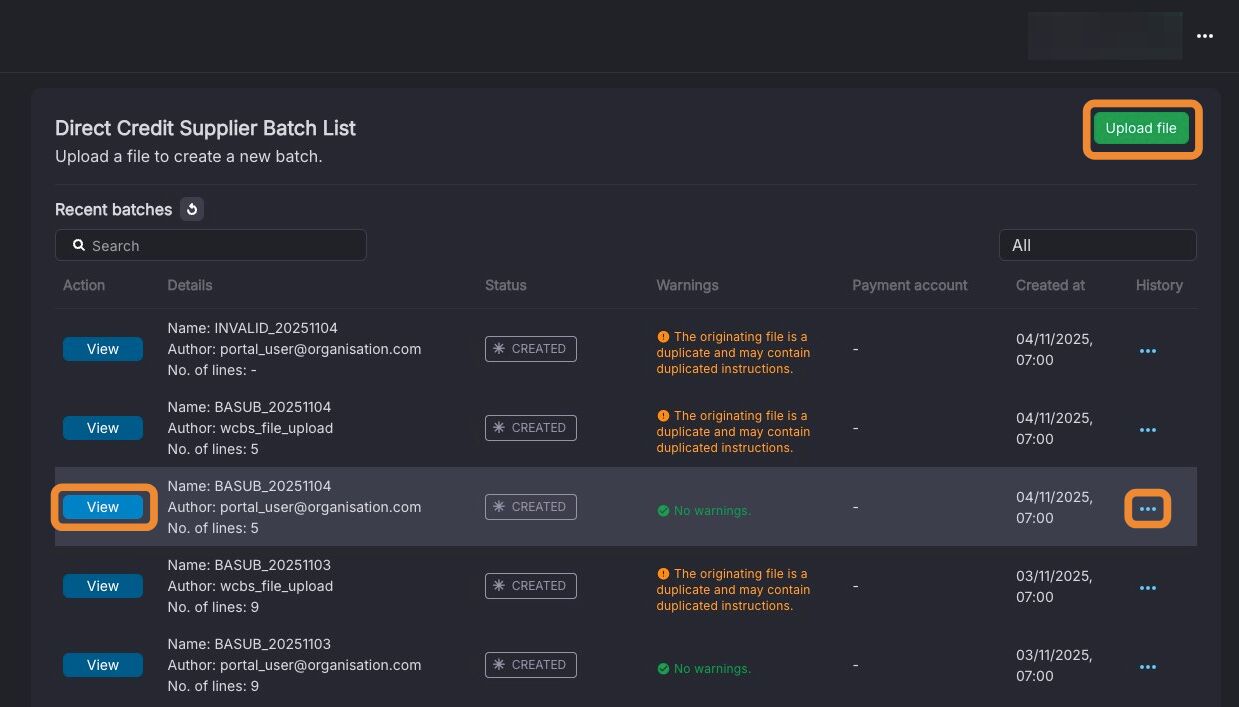Click warning exclamation icon on INVALID_20251104 row
The image size is (1239, 707).
point(663,337)
